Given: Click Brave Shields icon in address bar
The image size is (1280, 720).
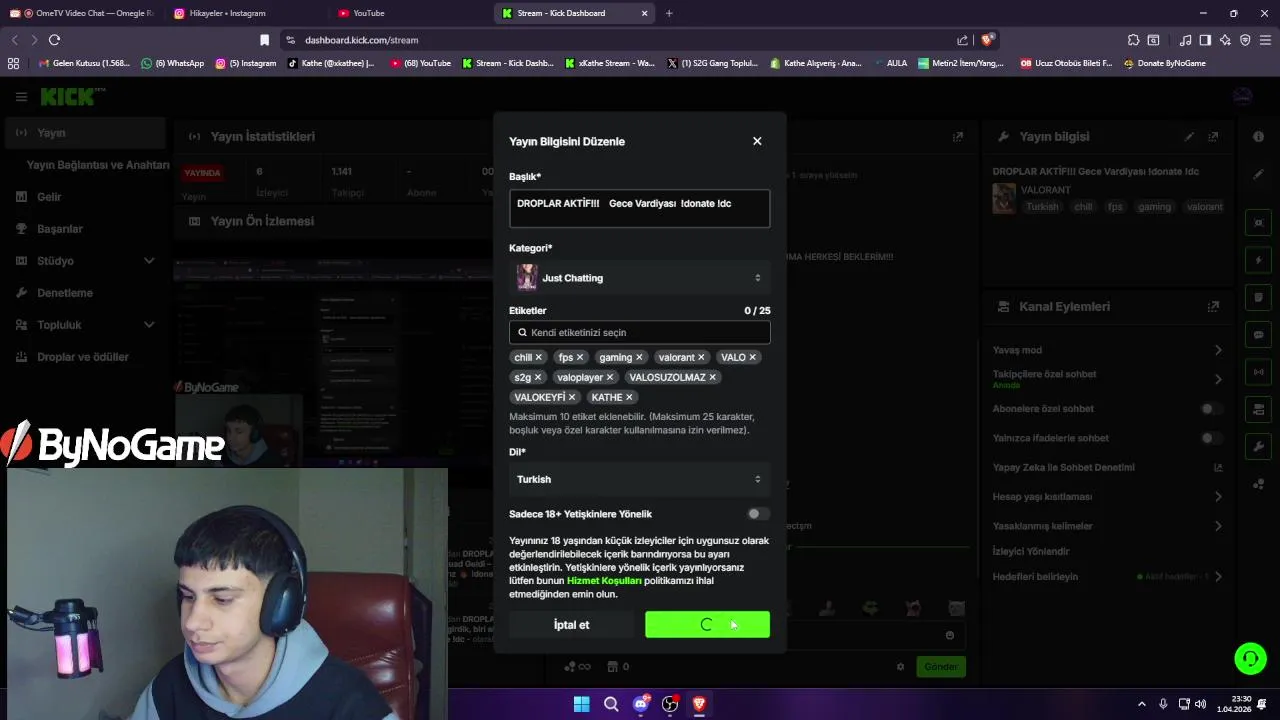Looking at the screenshot, I should coord(987,40).
